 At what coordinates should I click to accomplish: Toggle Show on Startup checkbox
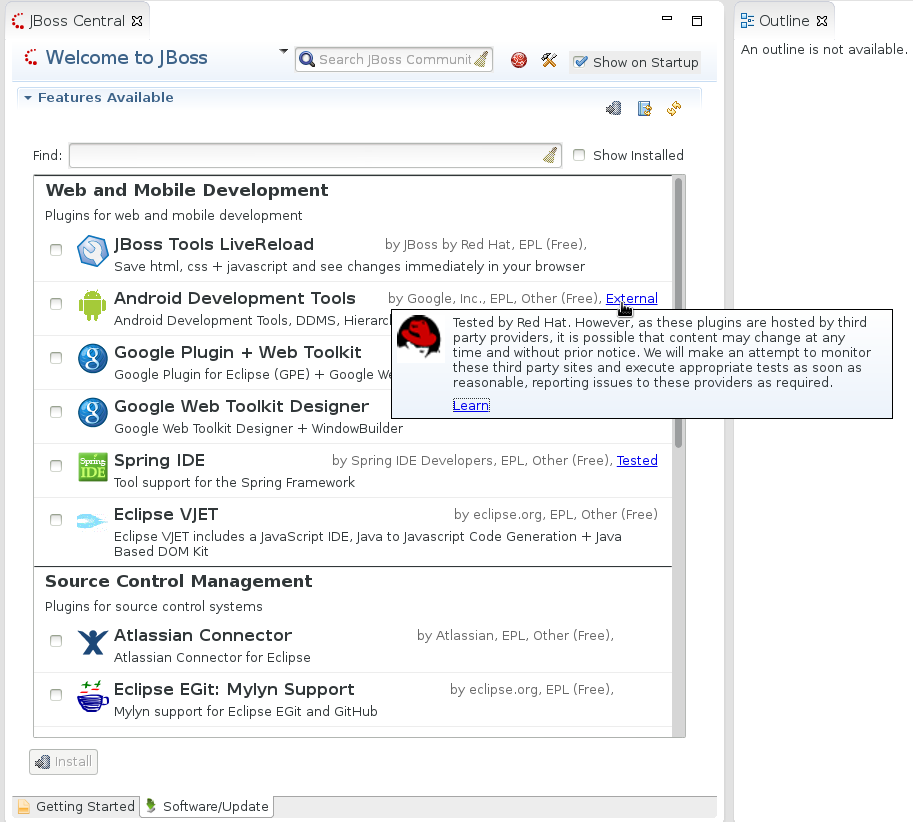[x=581, y=62]
